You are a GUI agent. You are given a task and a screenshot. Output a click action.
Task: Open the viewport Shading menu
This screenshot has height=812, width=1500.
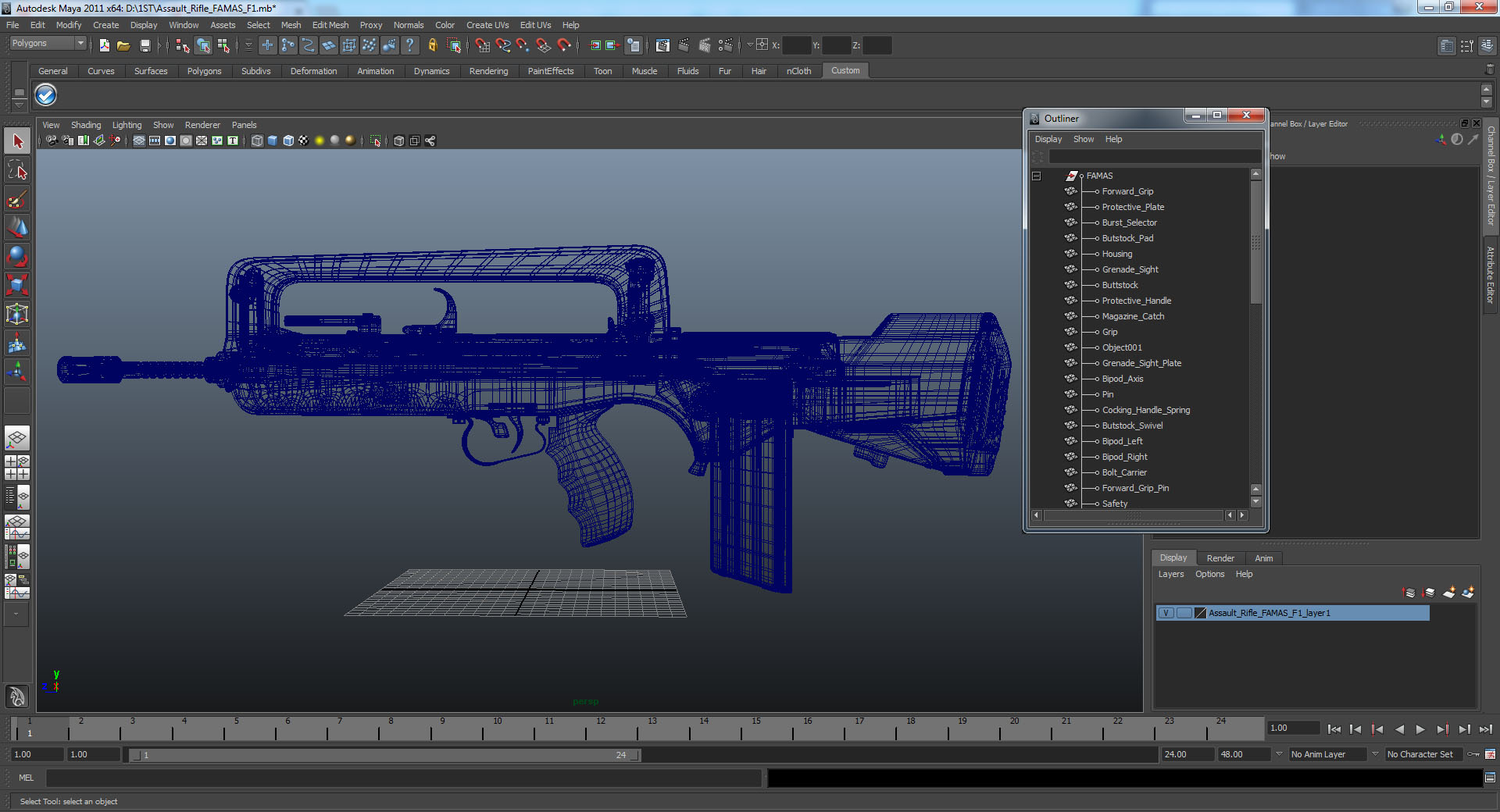pyautogui.click(x=86, y=125)
